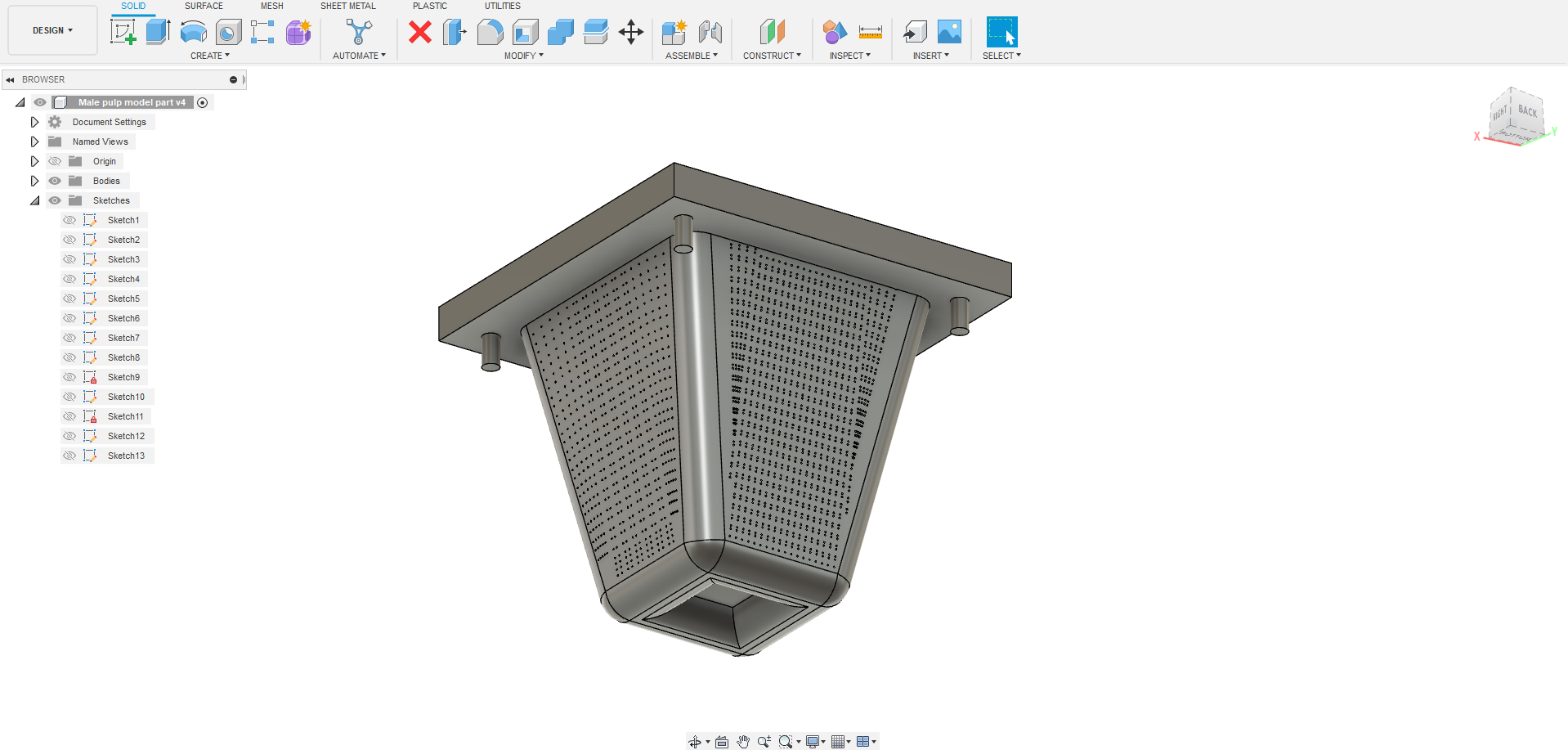
Task: Expand the Bodies node
Action: (34, 181)
